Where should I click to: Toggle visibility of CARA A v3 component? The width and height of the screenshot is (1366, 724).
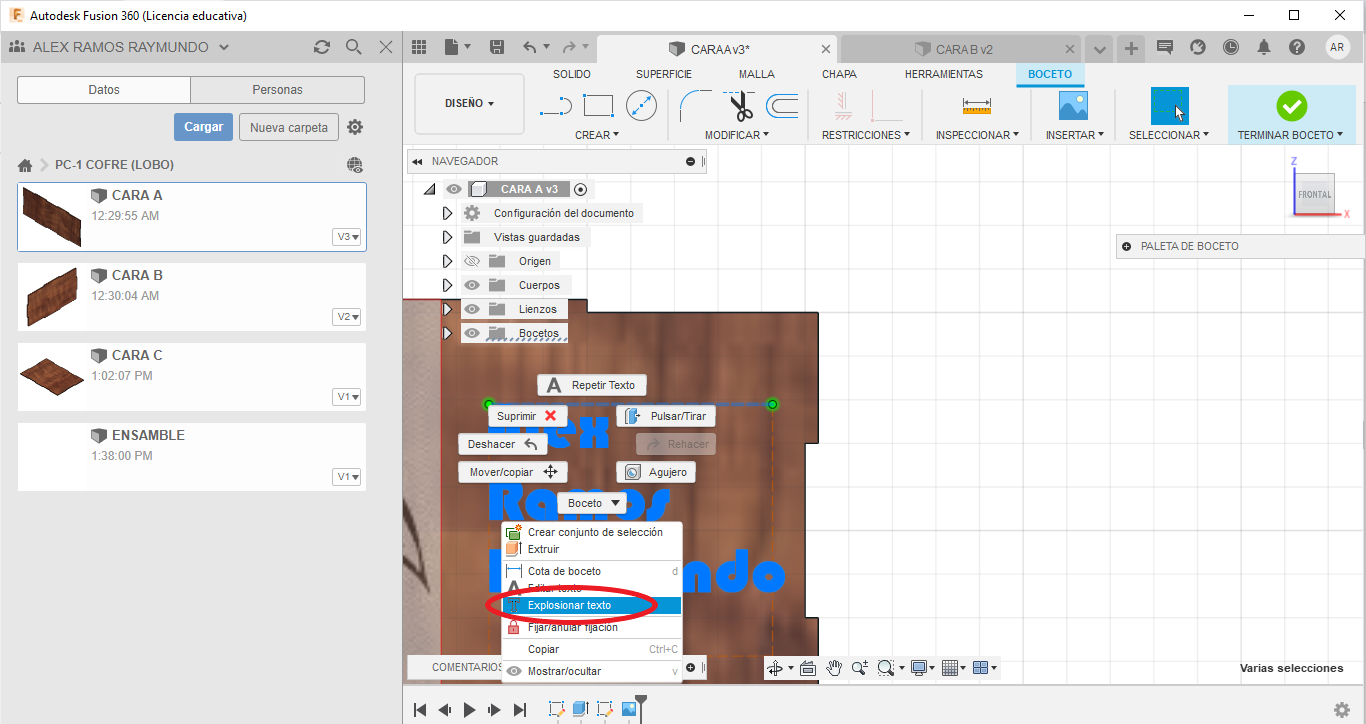[x=454, y=189]
